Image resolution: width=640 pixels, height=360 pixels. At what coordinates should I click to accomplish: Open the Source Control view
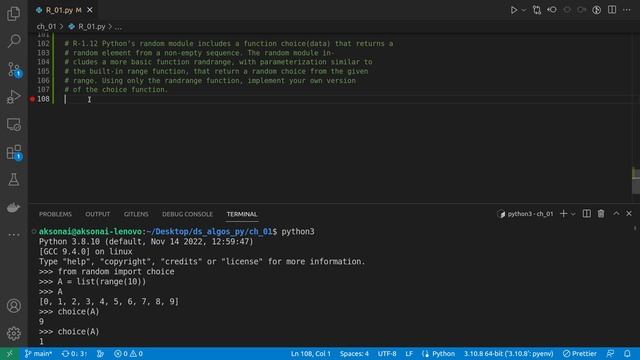[x=14, y=69]
